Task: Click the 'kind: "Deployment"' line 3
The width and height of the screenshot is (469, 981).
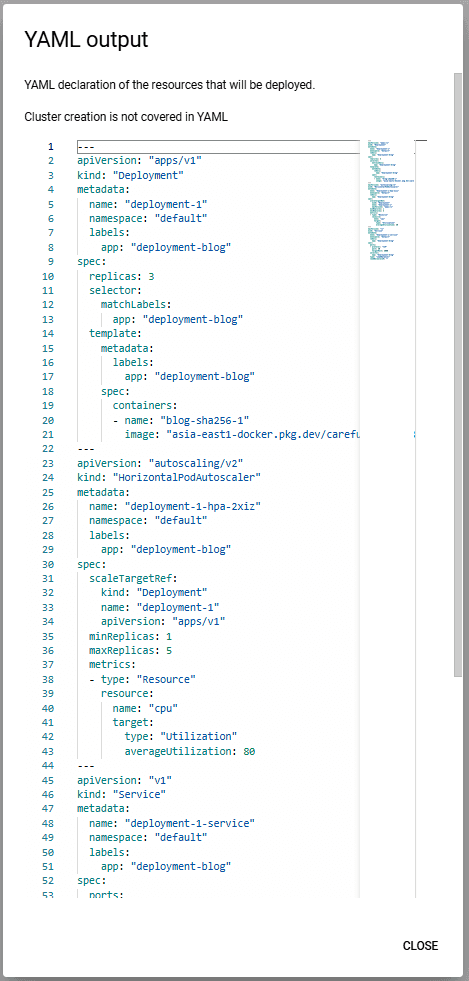Action: pyautogui.click(x=130, y=176)
